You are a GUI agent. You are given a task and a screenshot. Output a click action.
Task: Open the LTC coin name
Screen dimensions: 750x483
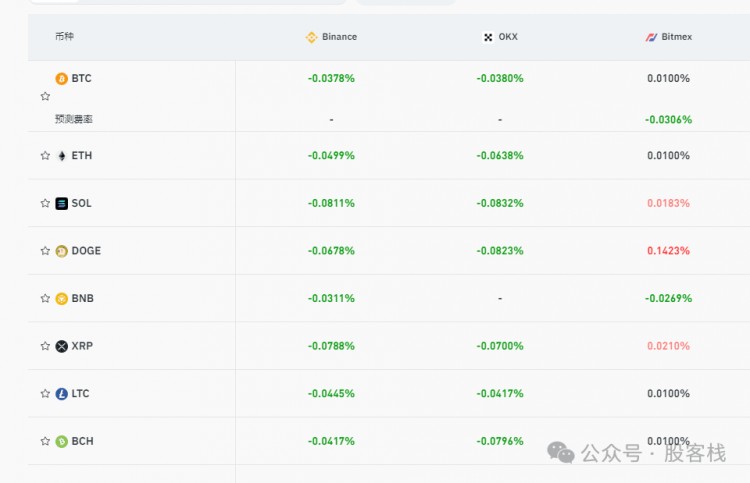coord(80,394)
